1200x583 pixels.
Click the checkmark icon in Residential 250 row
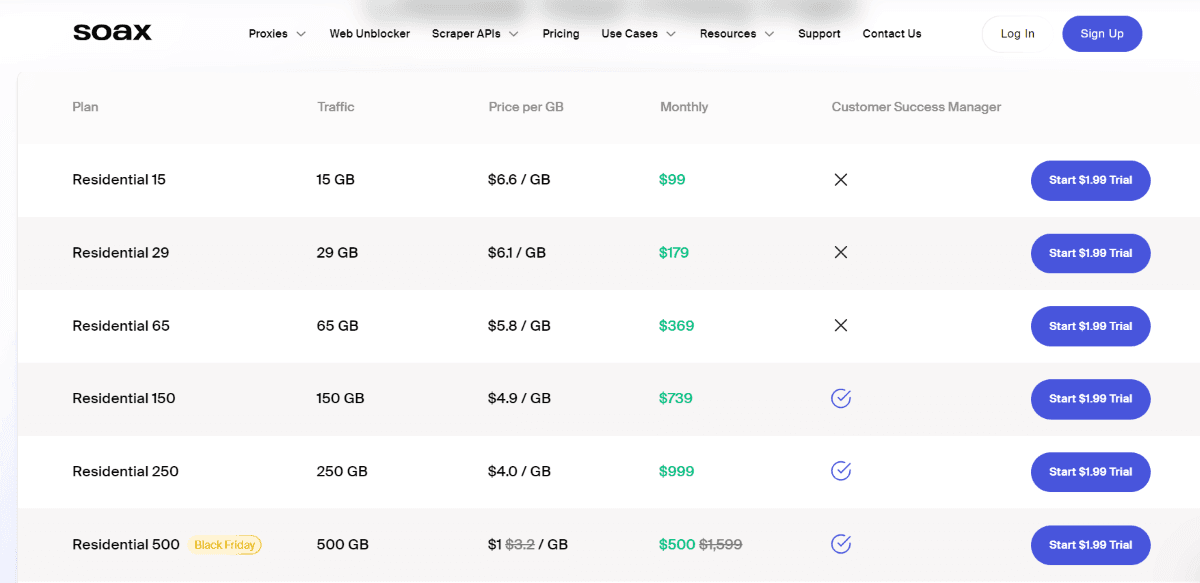(x=841, y=471)
